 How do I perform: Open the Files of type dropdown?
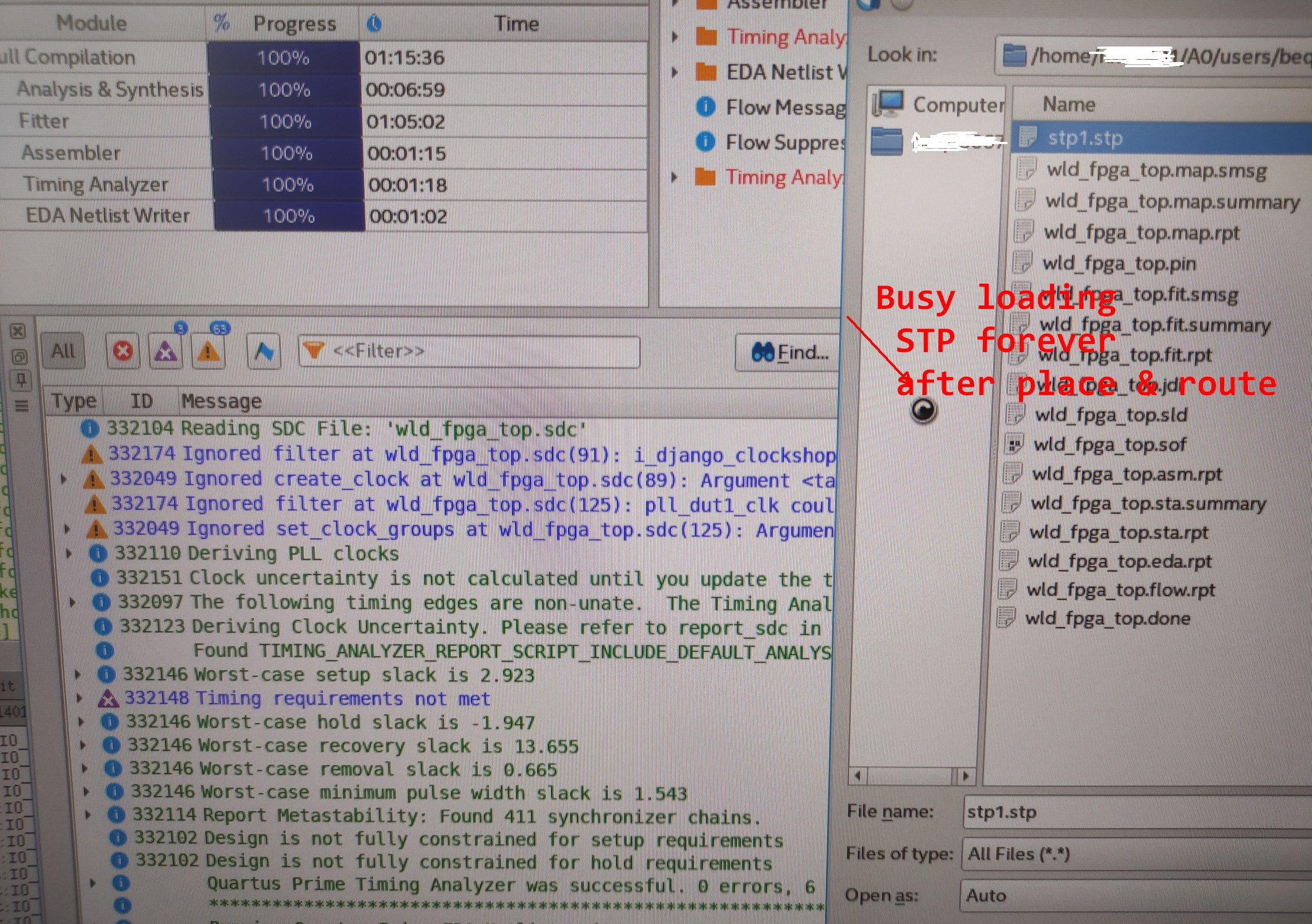(x=1136, y=854)
